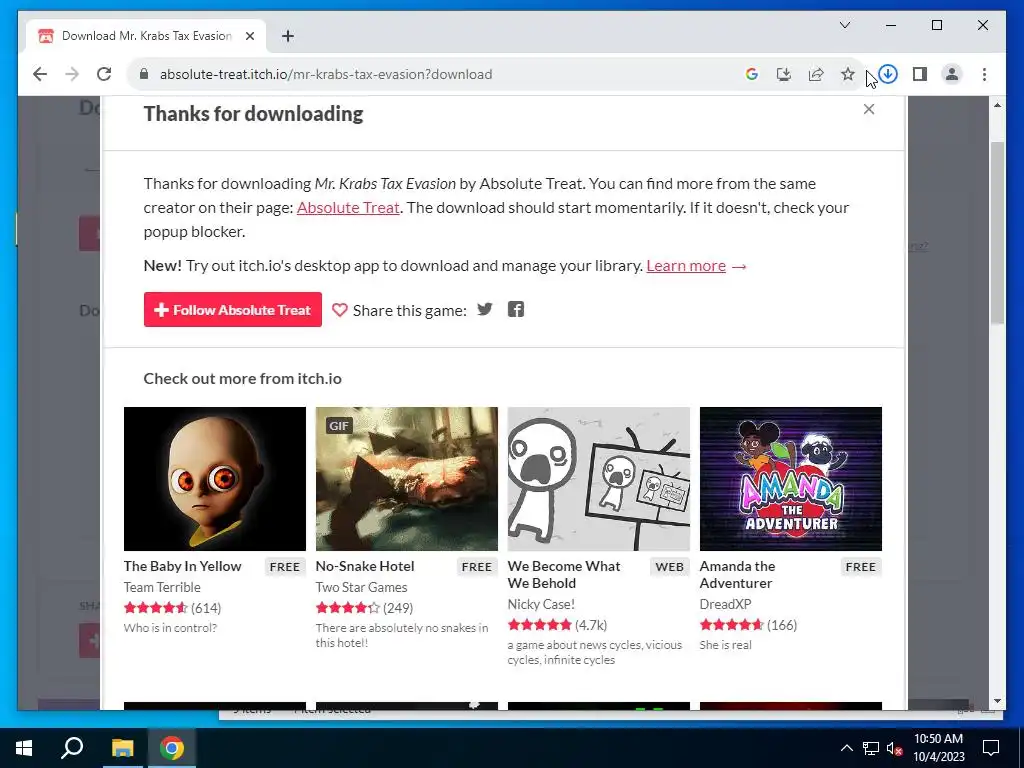Select the Download Mr. Krabs Tax Evasion tab

(146, 36)
